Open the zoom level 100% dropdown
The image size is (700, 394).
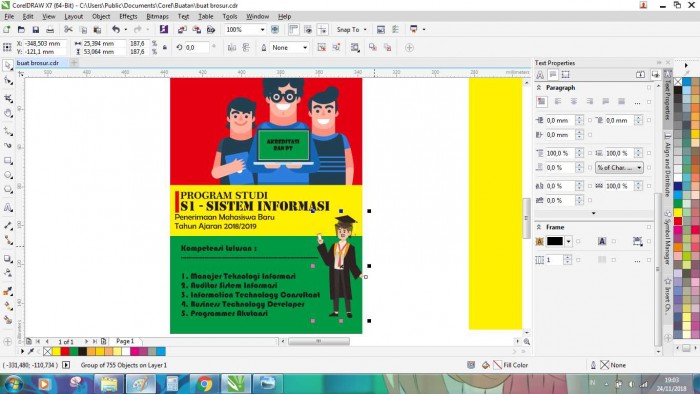point(262,29)
